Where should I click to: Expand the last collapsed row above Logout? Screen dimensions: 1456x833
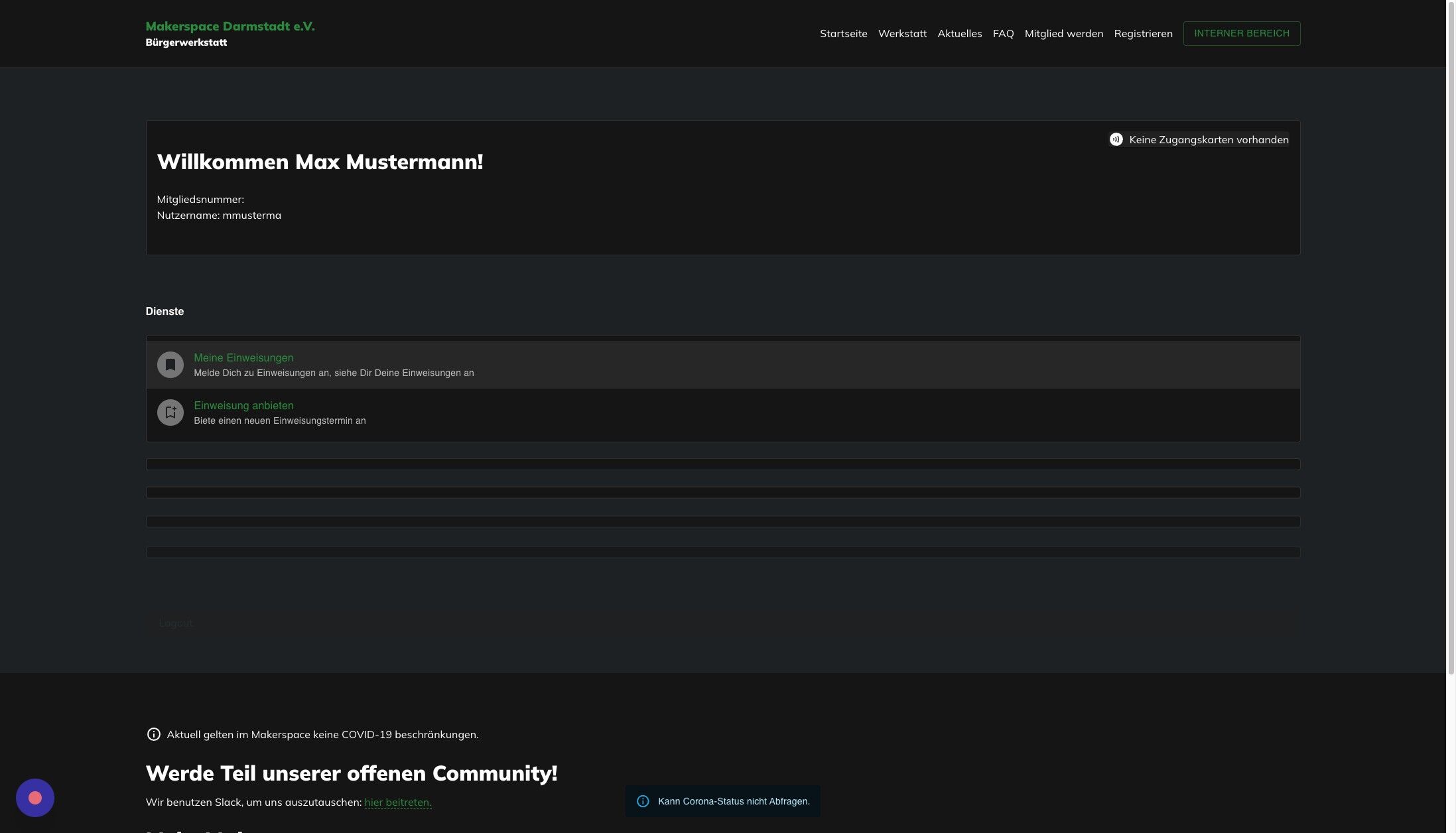[x=722, y=551]
